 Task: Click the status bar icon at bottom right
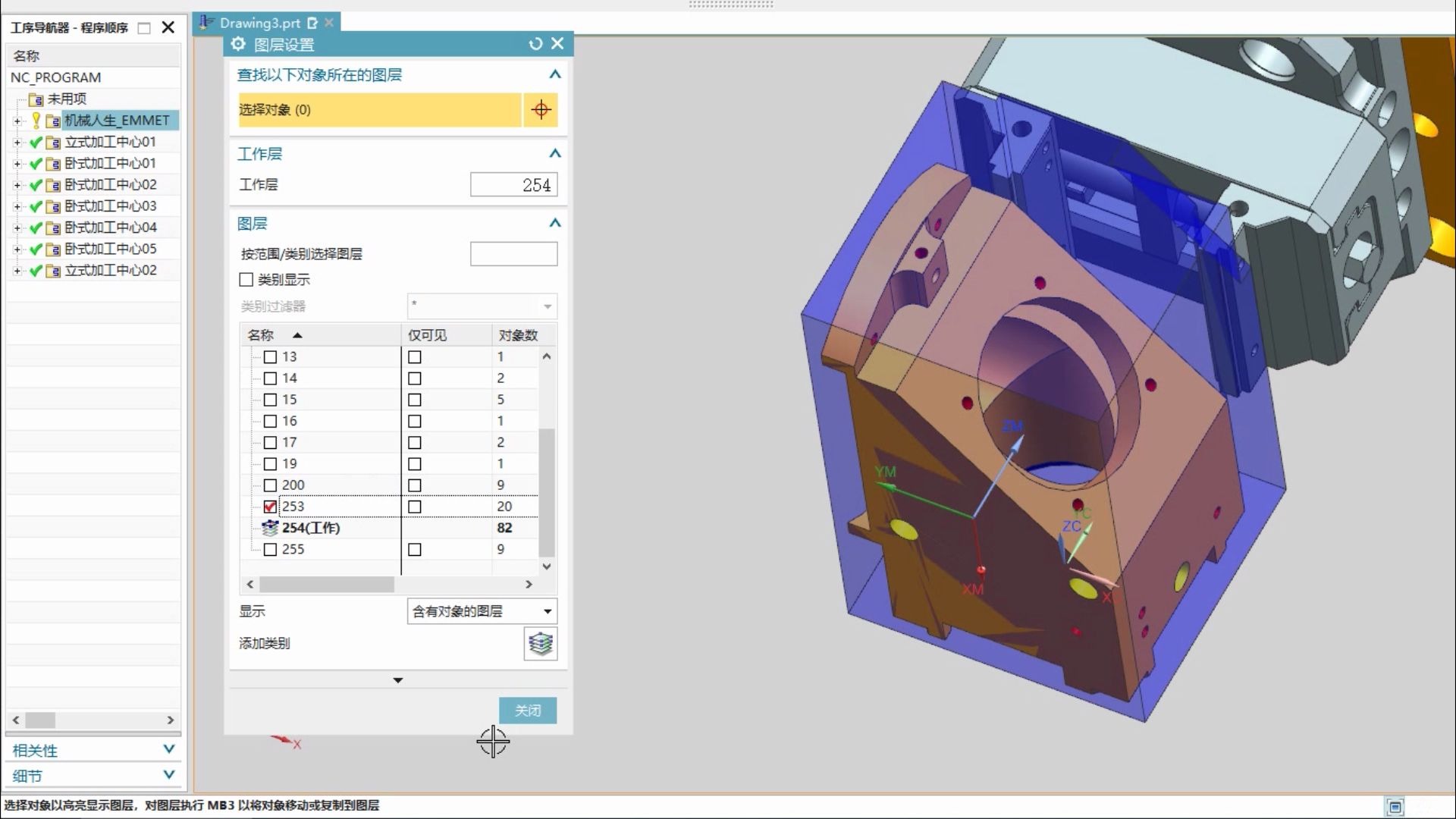[1395, 807]
